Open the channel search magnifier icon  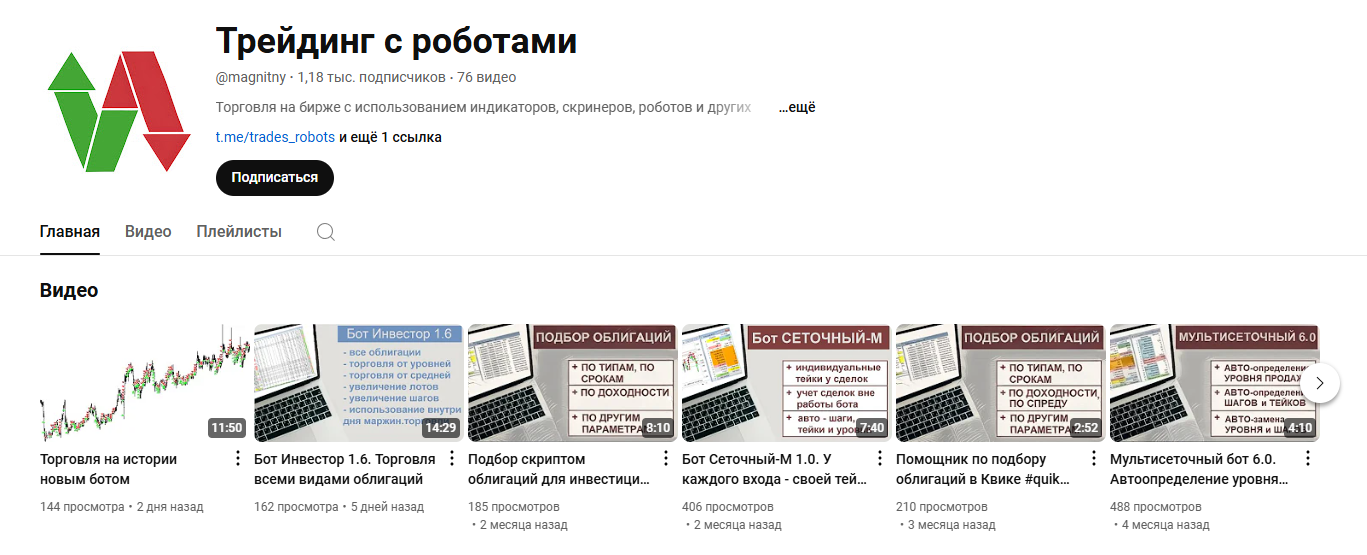click(x=325, y=232)
